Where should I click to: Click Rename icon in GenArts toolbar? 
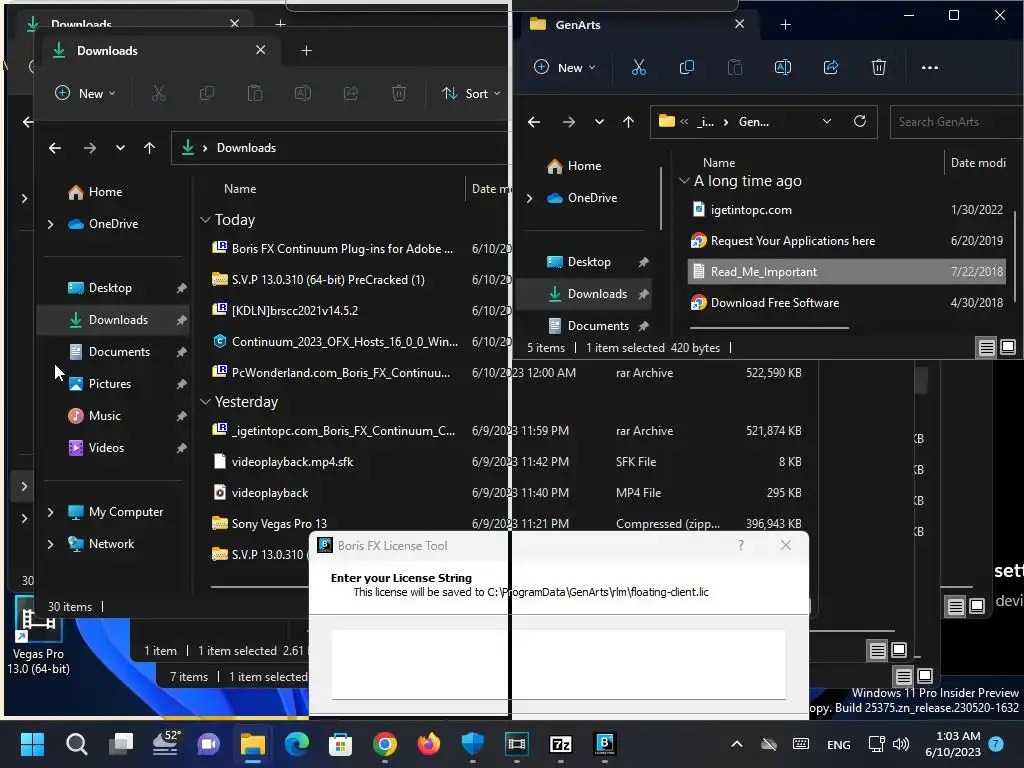[x=782, y=67]
